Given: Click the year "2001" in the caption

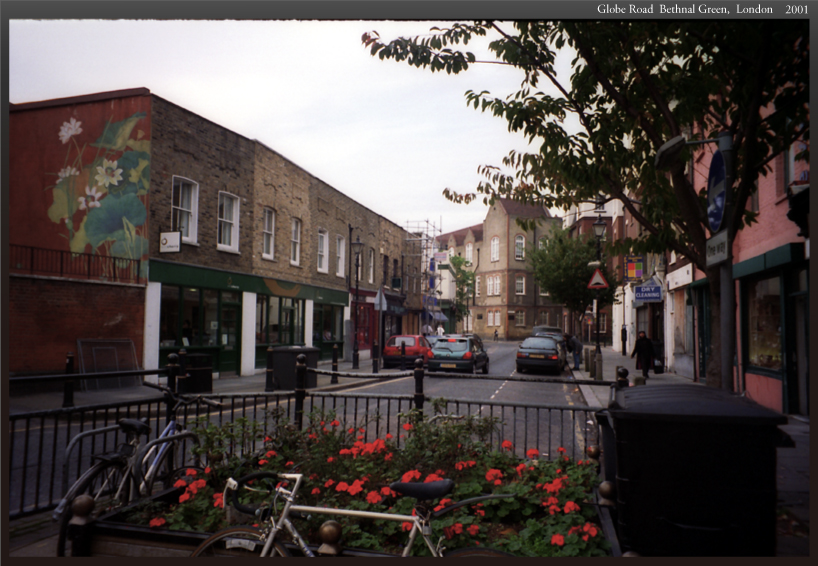Looking at the screenshot, I should pos(797,9).
